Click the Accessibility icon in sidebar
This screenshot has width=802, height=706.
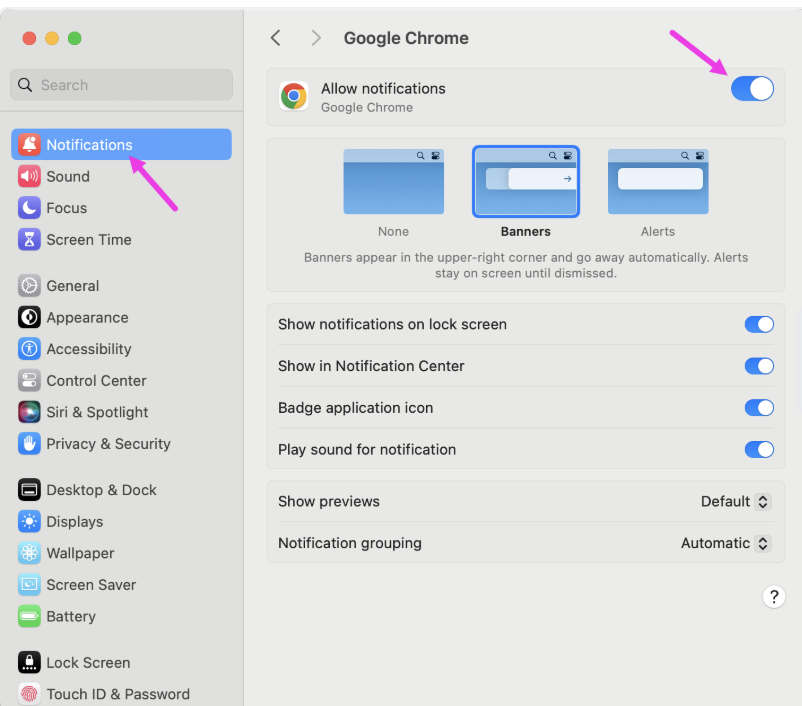(29, 349)
